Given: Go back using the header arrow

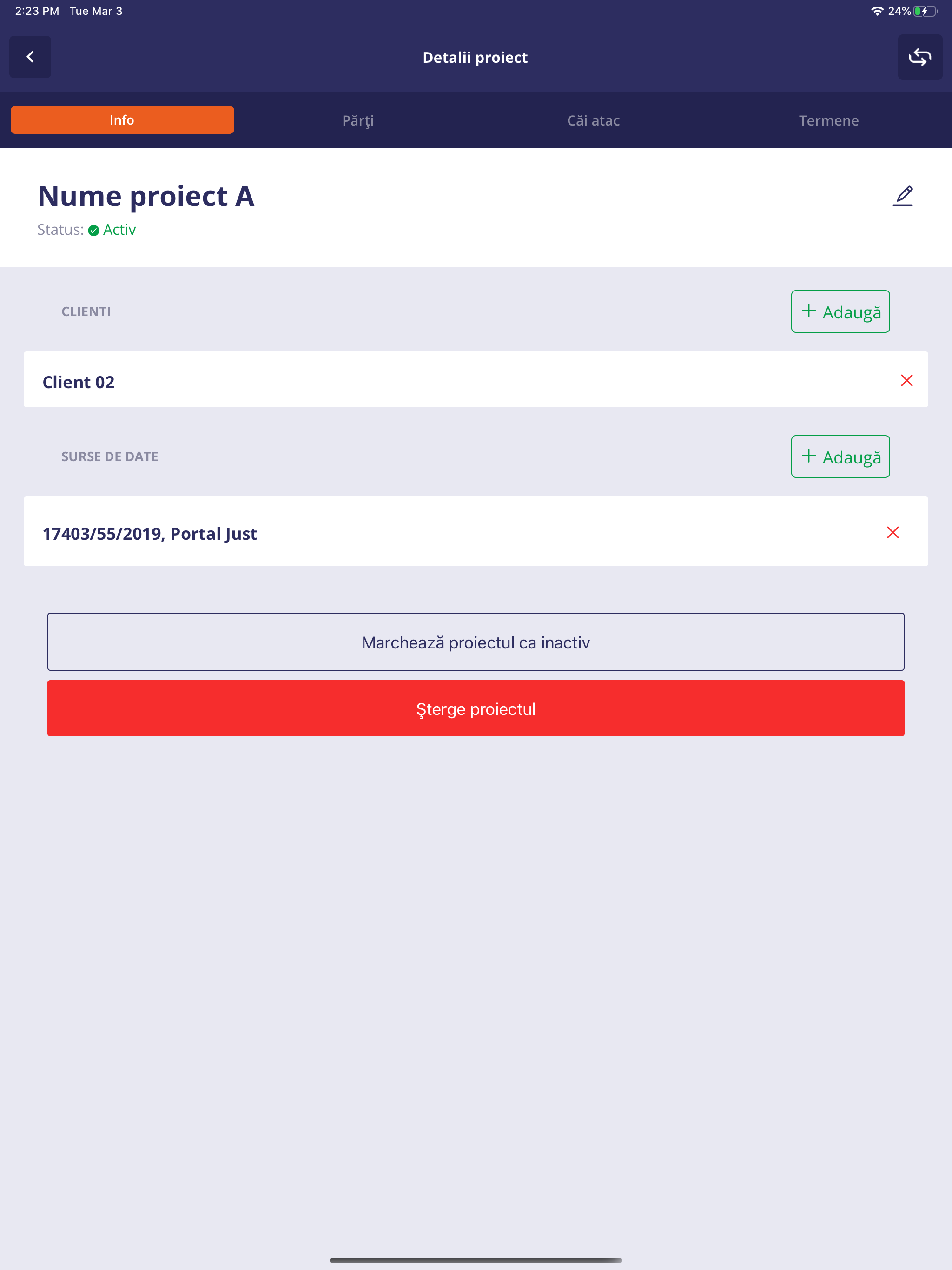Looking at the screenshot, I should point(30,57).
